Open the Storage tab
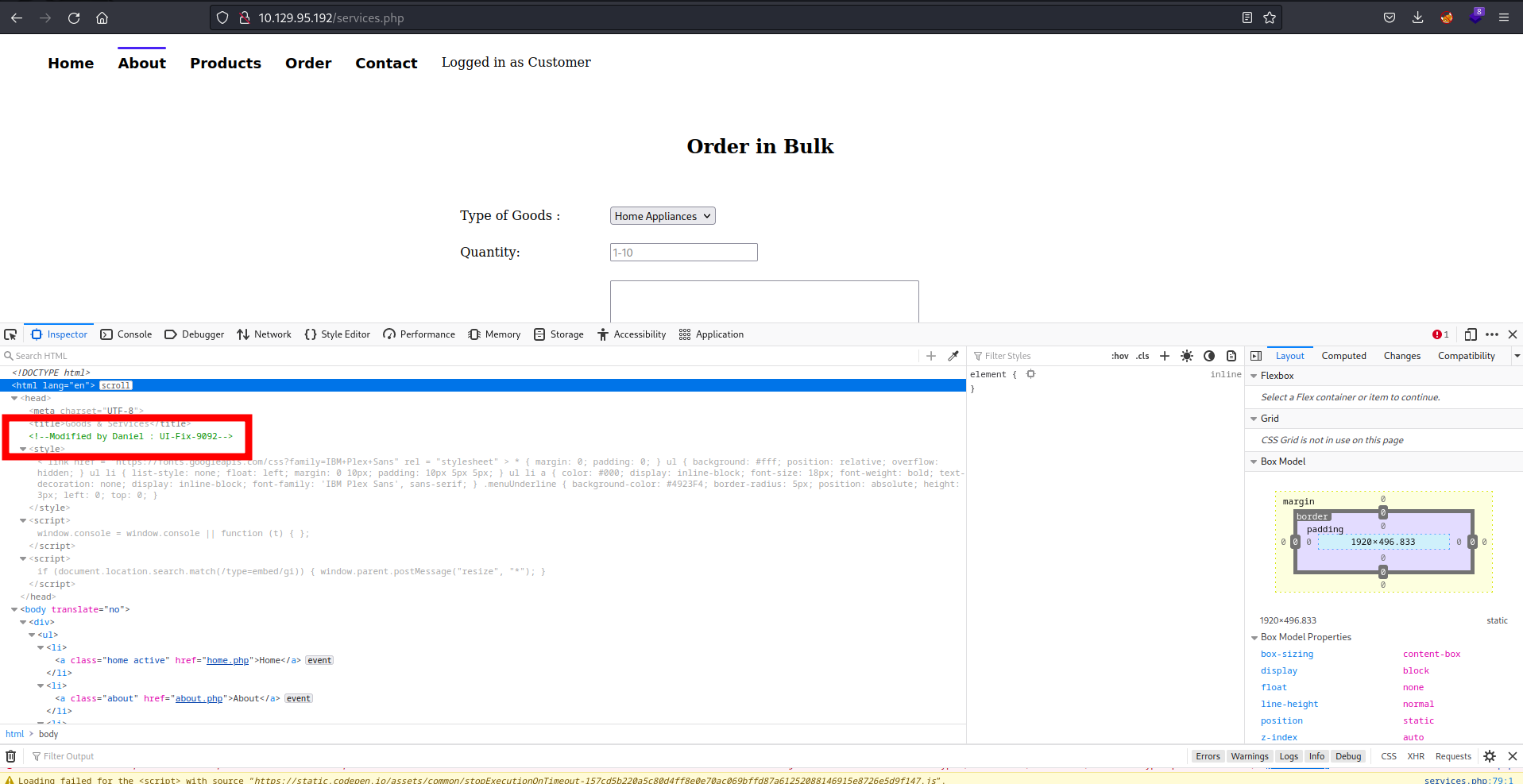1523x784 pixels. click(x=559, y=334)
